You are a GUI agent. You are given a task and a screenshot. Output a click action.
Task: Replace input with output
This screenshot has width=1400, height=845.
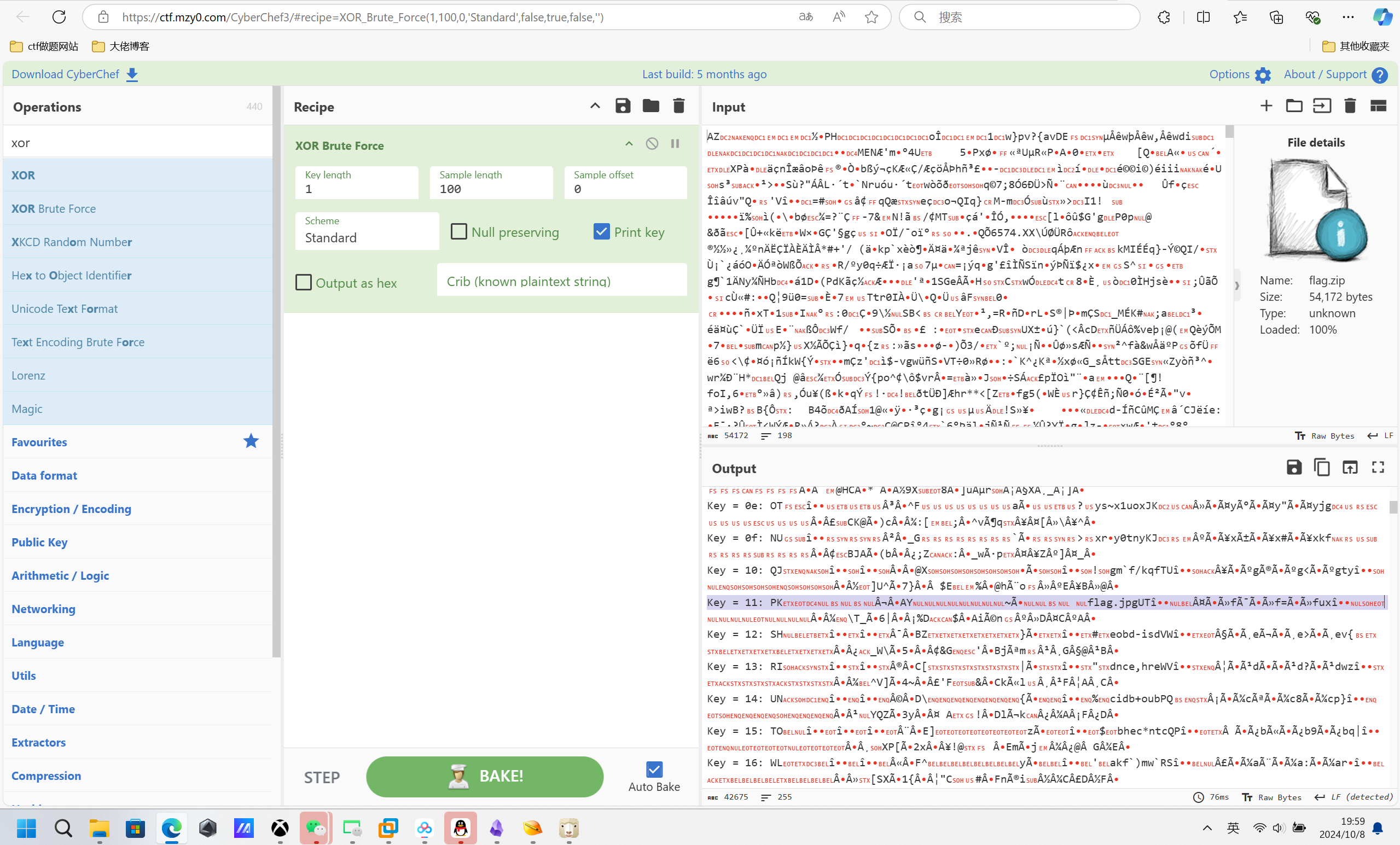tap(1350, 468)
